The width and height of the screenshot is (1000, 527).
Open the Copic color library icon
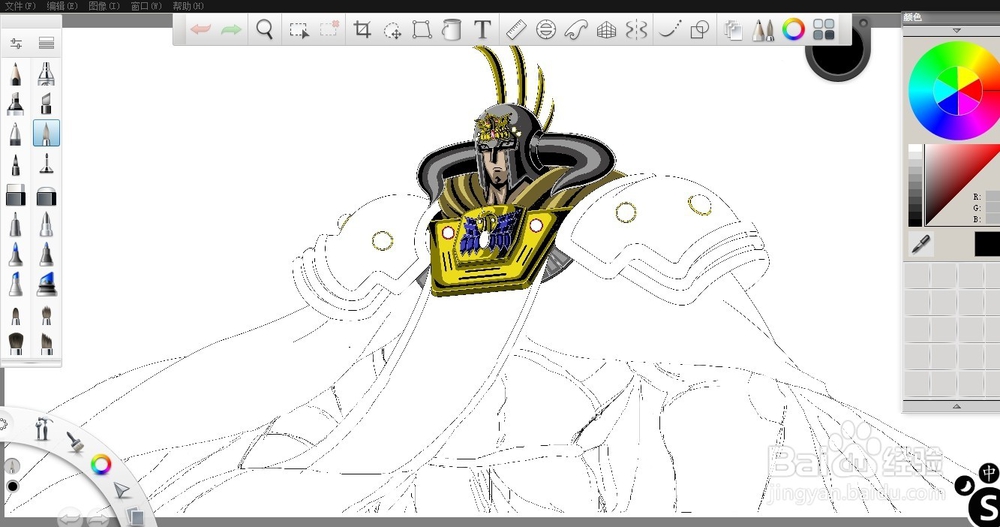(824, 29)
